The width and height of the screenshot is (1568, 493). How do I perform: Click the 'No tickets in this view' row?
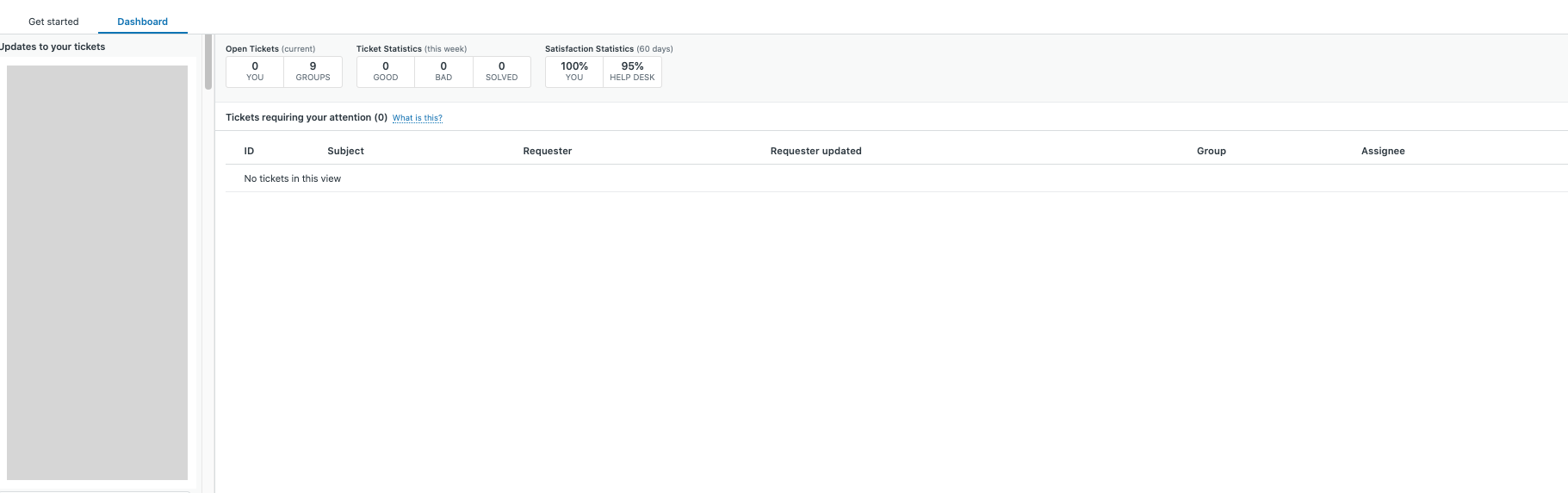(x=293, y=178)
